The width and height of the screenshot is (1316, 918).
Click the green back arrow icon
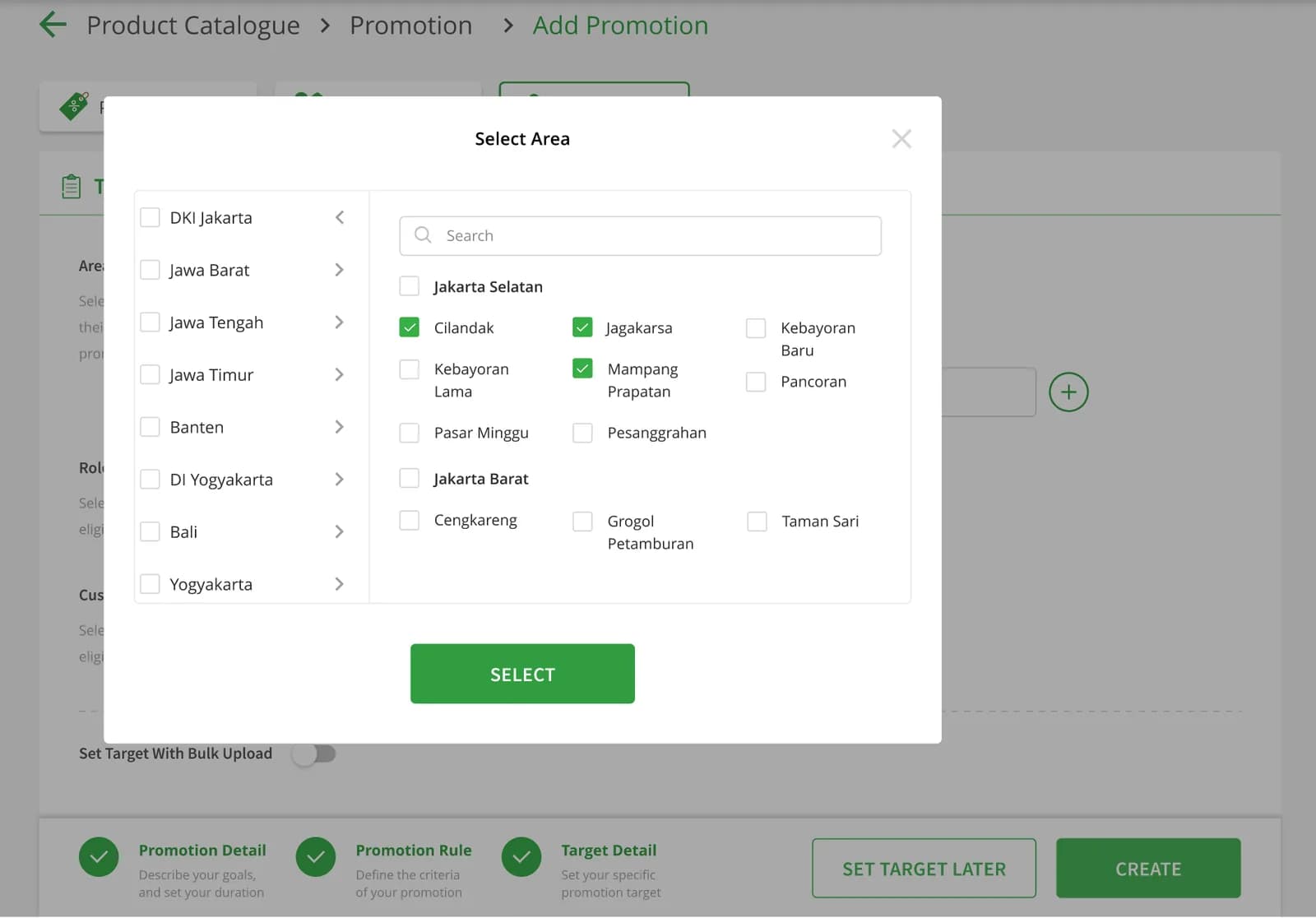coord(53,25)
